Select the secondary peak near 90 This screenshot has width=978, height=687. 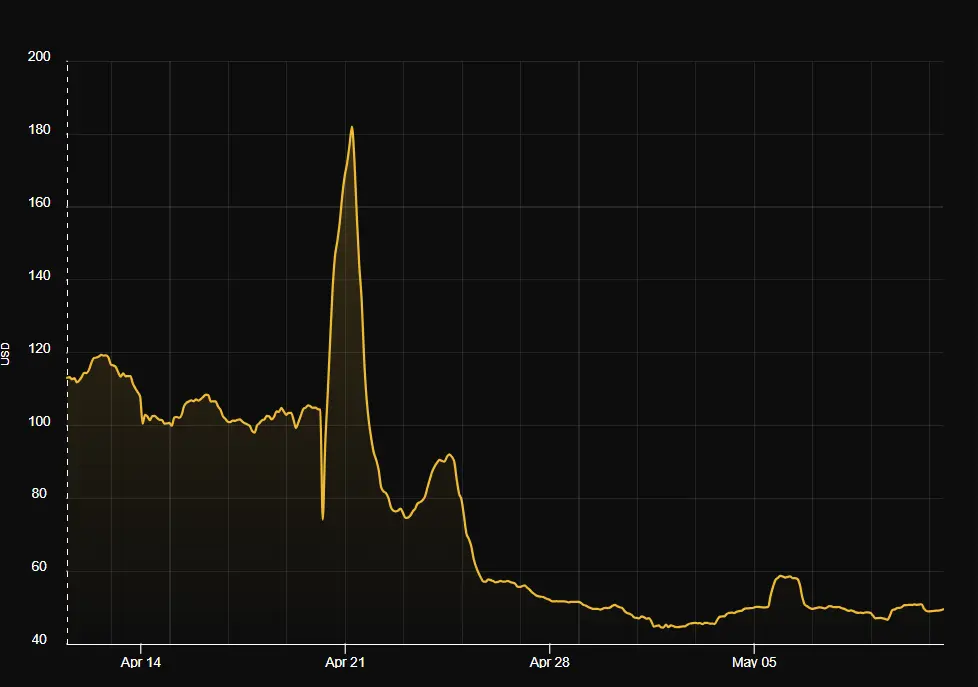pos(448,456)
